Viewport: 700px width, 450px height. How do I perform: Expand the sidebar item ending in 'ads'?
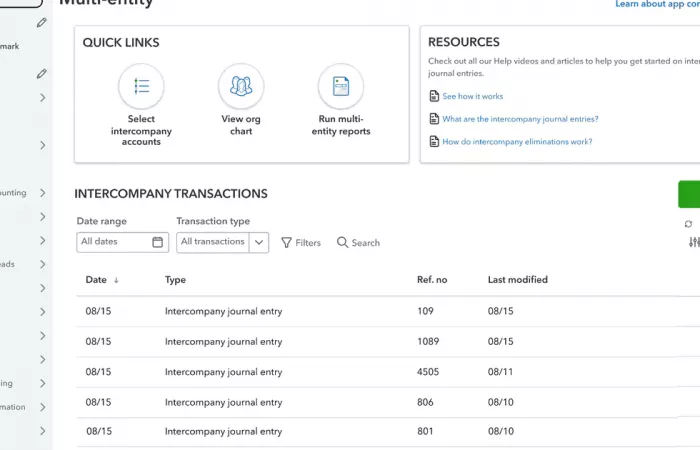click(x=42, y=264)
